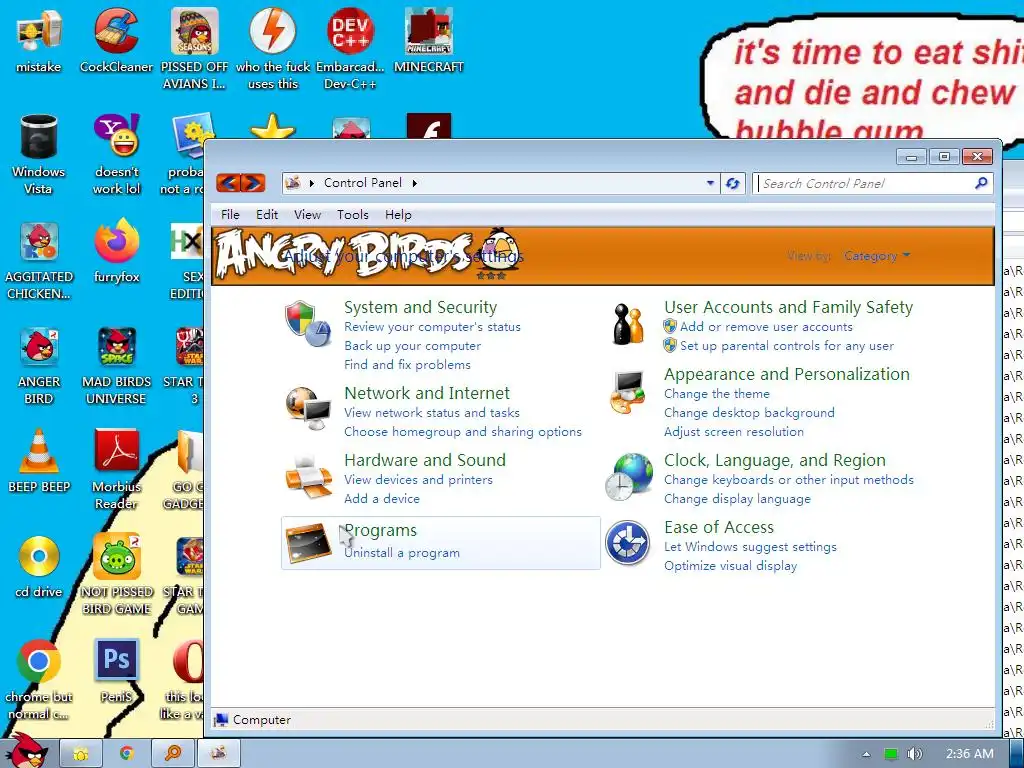Open Back up your computer link
1024x768 pixels.
412,346
